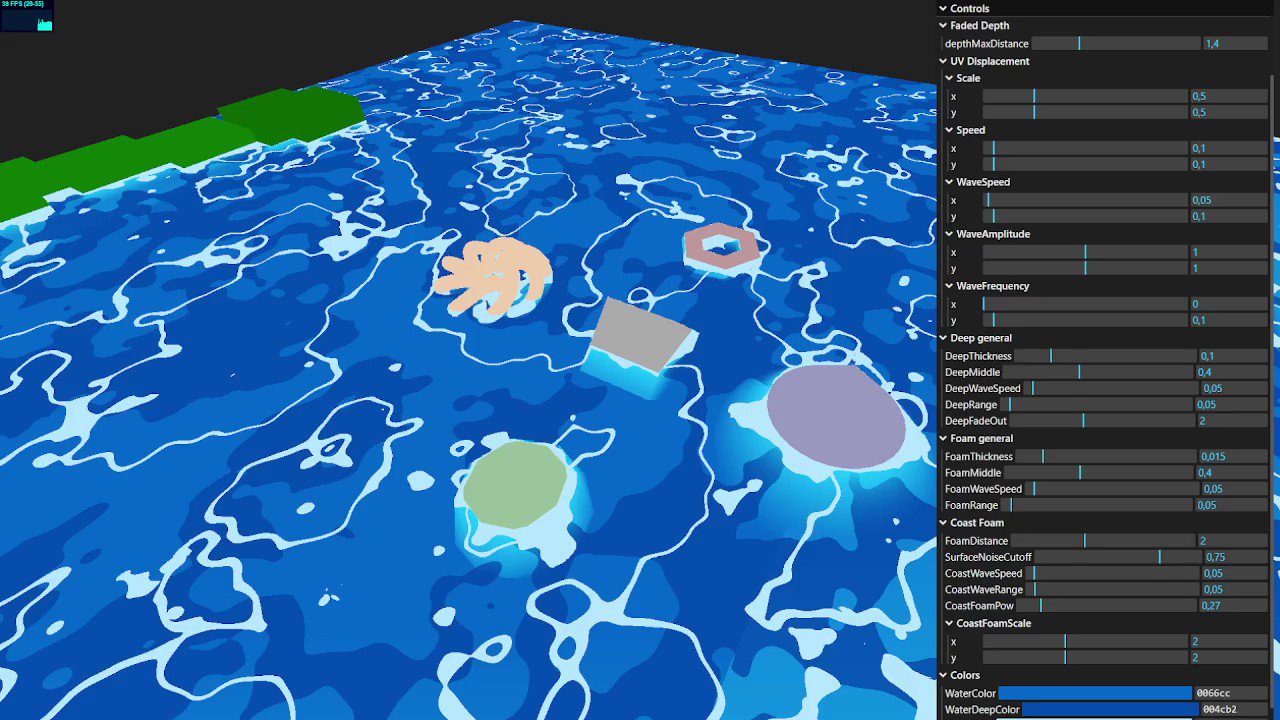Collapse the Faded Depth section arrow
The image size is (1280, 720).
(x=942, y=25)
